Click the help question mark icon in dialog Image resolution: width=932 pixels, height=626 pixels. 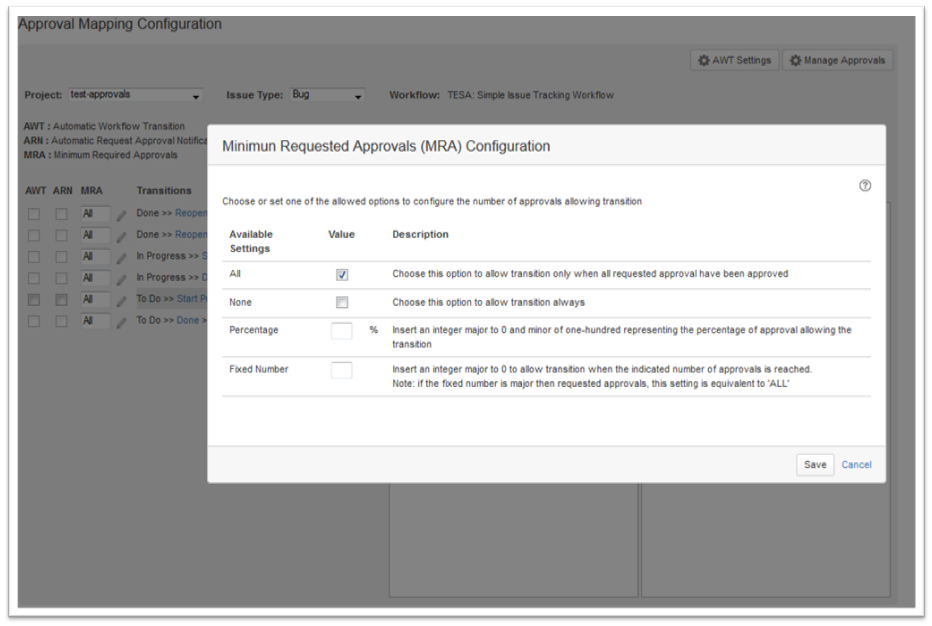coord(865,186)
